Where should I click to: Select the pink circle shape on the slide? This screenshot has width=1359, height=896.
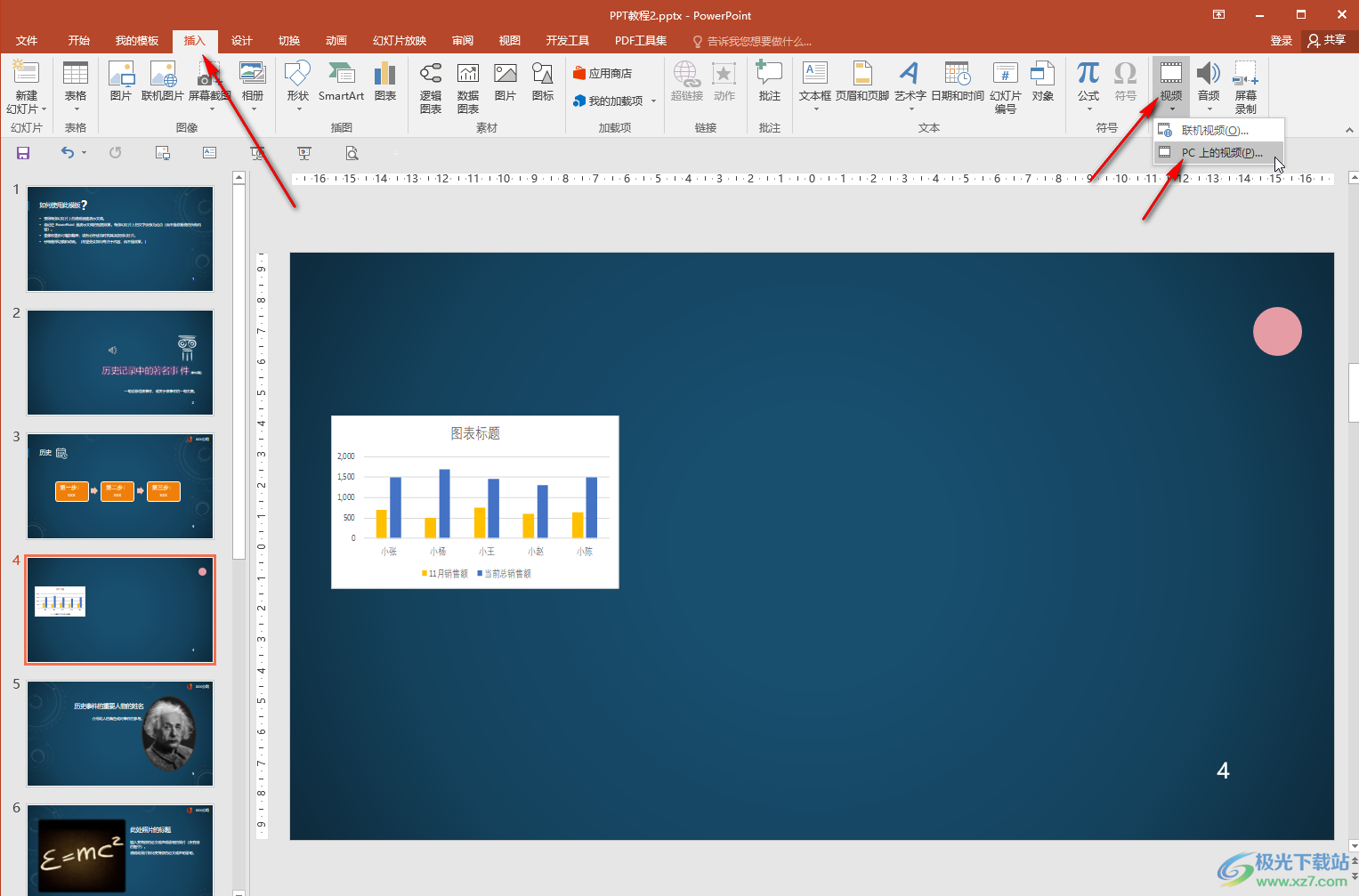click(1277, 331)
